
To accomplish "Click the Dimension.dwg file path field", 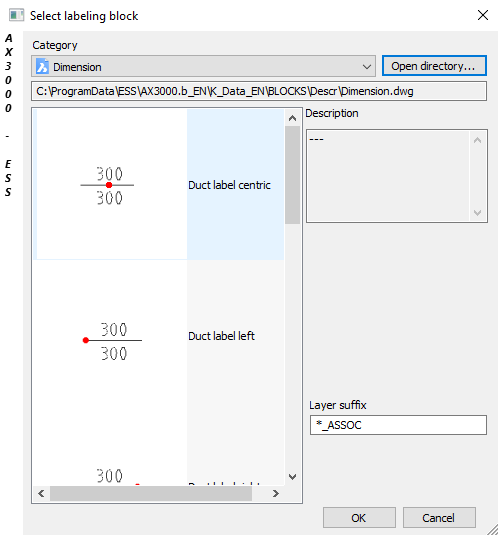I will 259,91.
